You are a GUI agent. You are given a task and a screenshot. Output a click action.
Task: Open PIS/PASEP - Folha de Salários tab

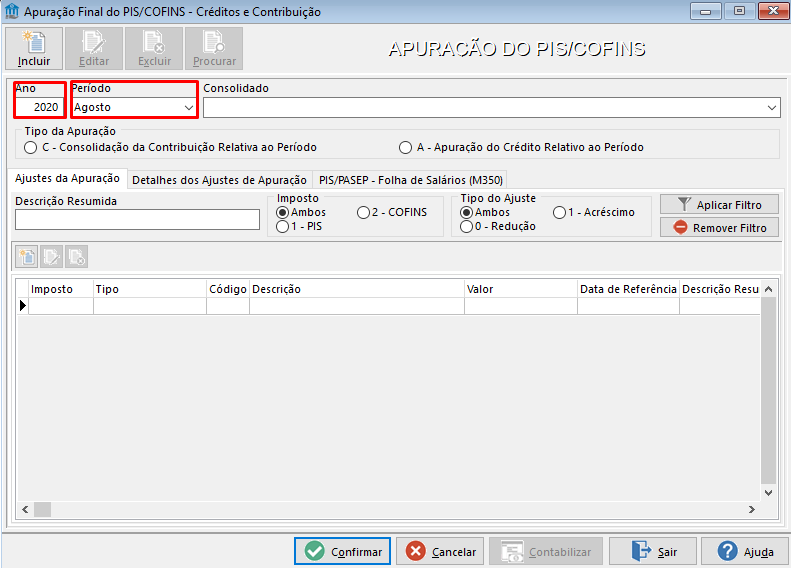(411, 180)
